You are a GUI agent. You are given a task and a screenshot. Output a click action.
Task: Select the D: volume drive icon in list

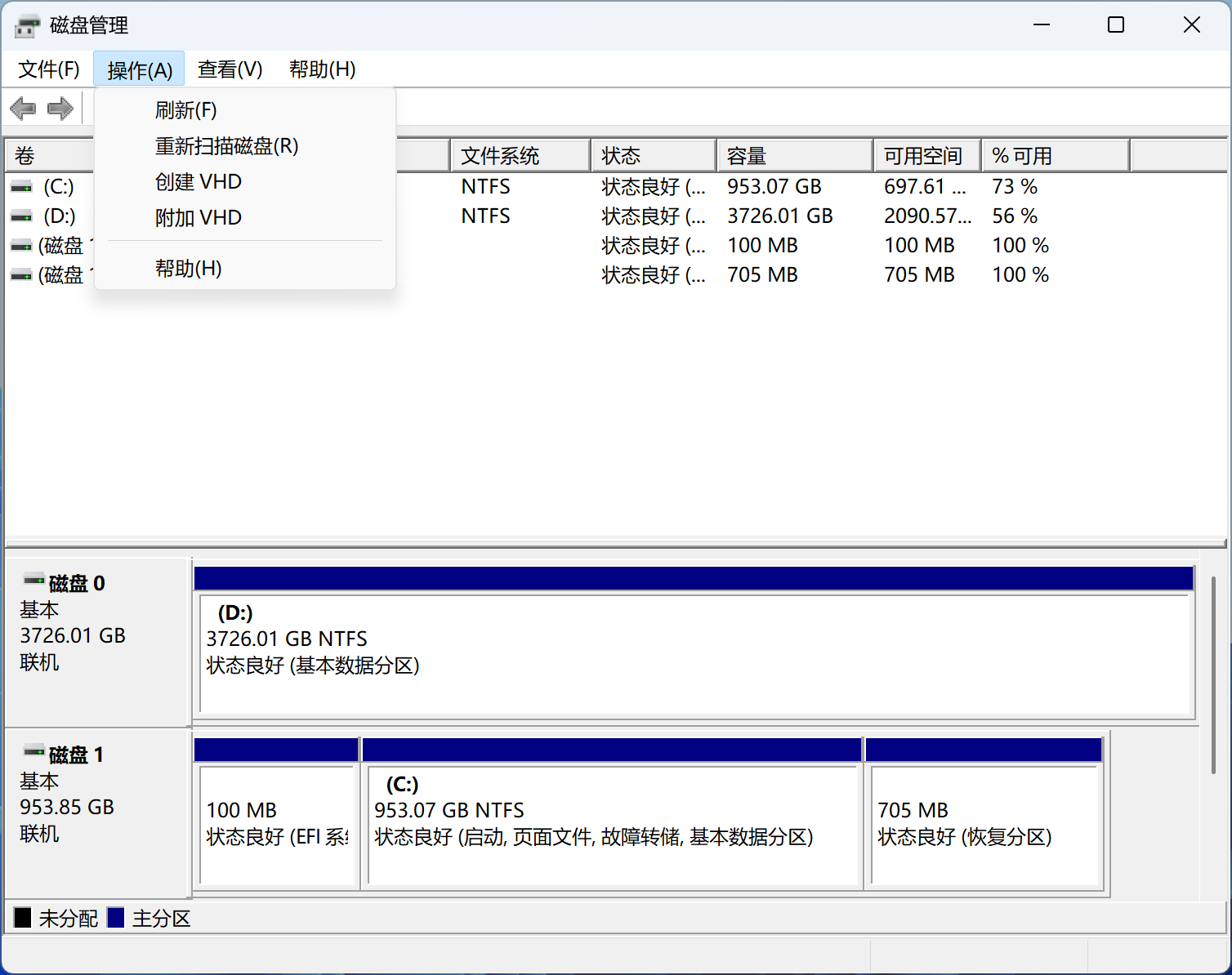[21, 216]
